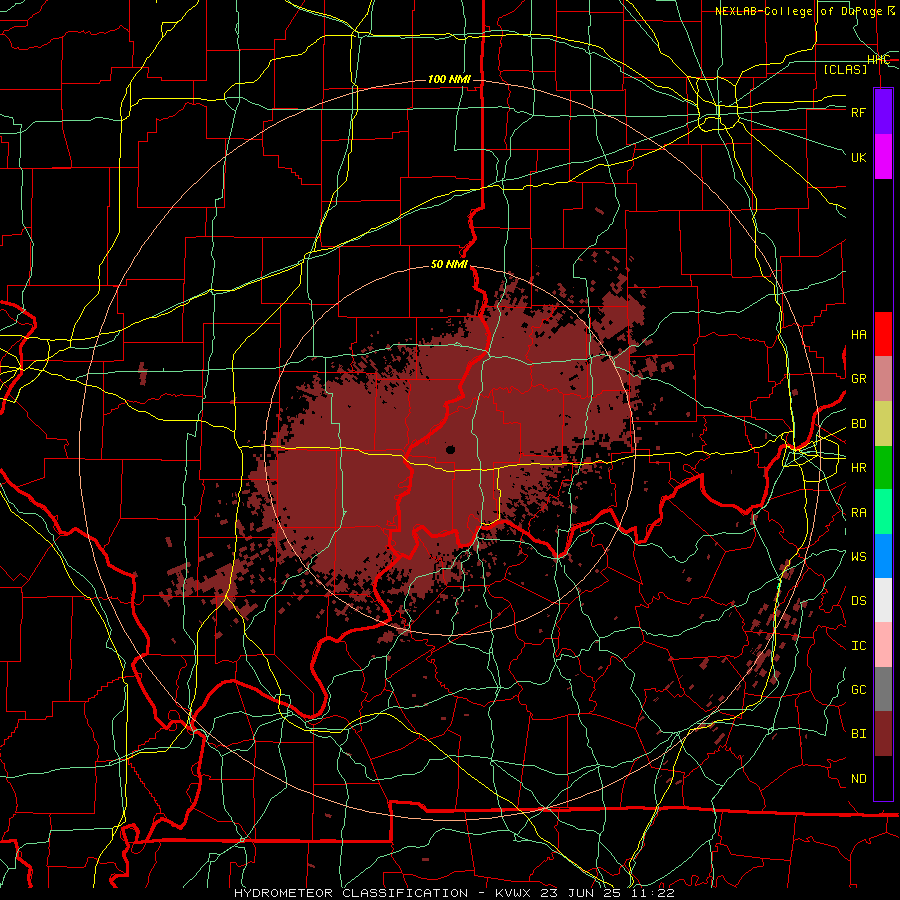
Task: Click the [CLAS] label above the legend
Action: (845, 69)
